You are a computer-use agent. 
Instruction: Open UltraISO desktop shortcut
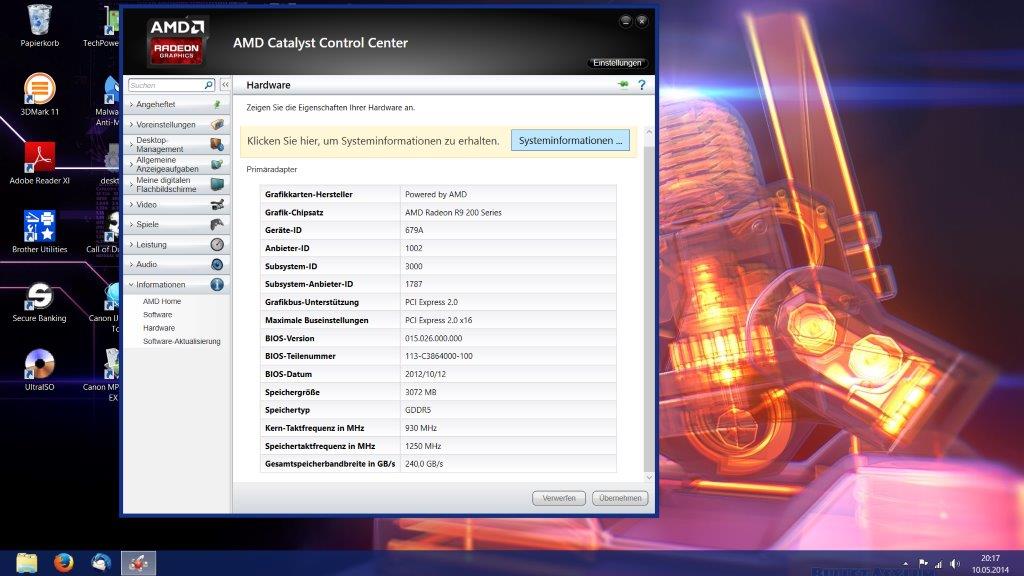pos(39,370)
